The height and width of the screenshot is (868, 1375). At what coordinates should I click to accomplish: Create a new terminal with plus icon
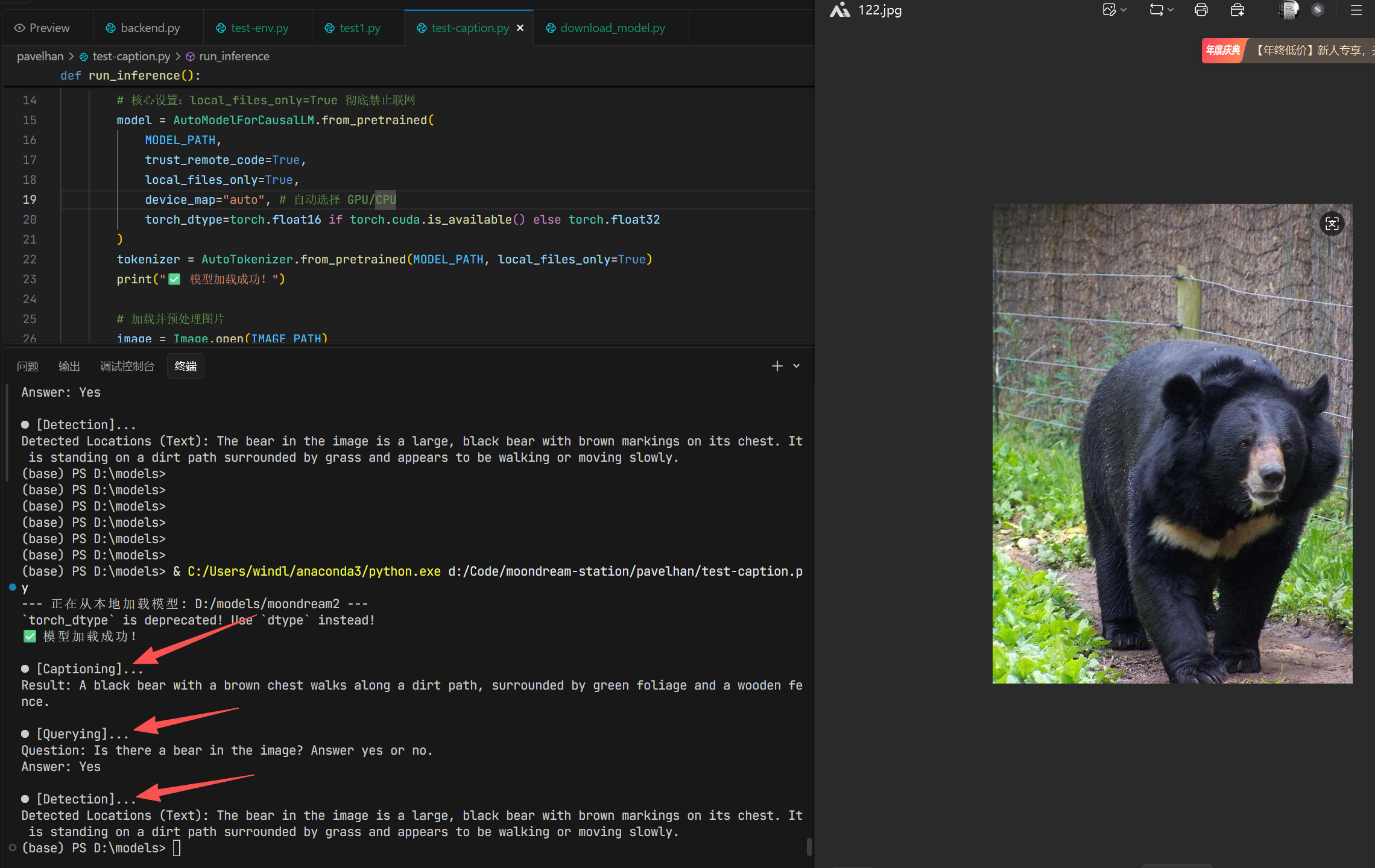click(777, 366)
